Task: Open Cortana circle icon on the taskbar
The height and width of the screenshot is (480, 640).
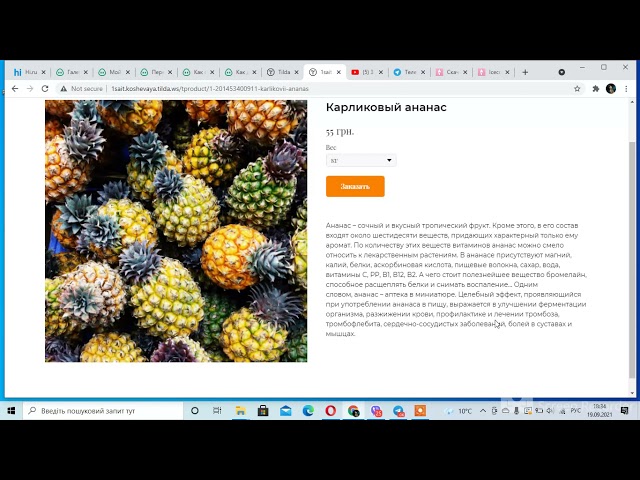Action: (x=195, y=411)
